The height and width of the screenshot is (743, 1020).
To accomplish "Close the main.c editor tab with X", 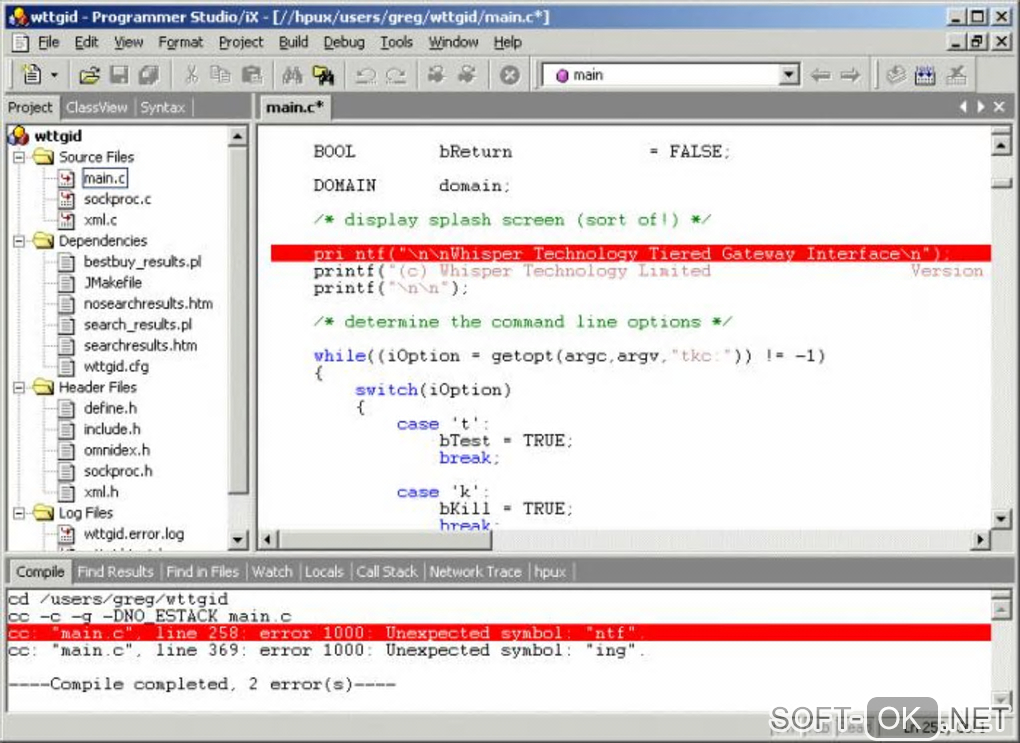I will point(1000,107).
